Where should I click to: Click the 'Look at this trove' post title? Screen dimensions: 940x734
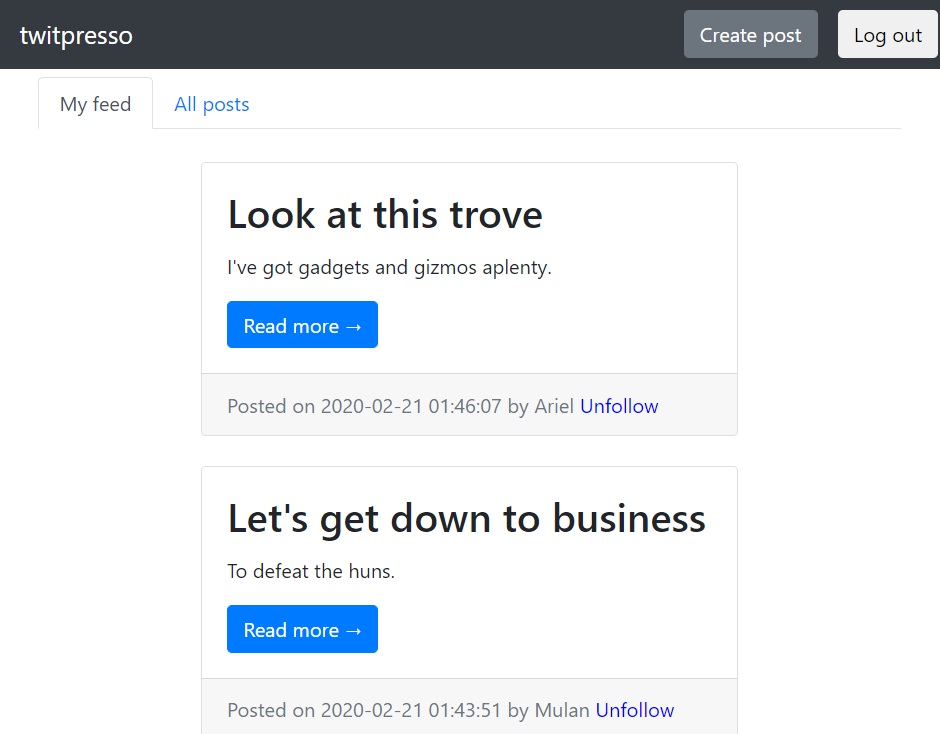coord(385,214)
